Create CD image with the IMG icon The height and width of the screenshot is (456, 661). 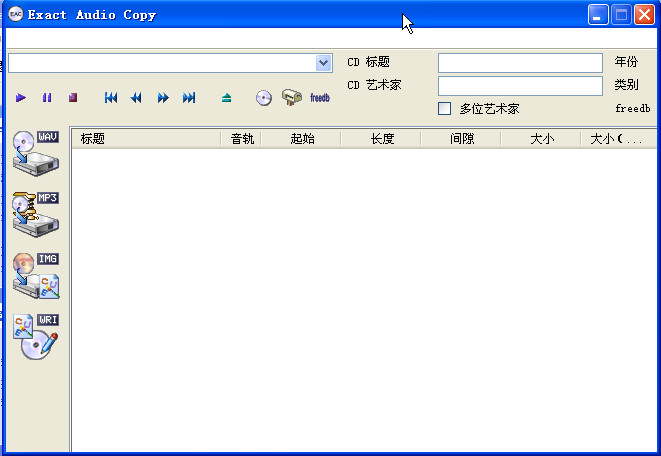click(x=36, y=276)
